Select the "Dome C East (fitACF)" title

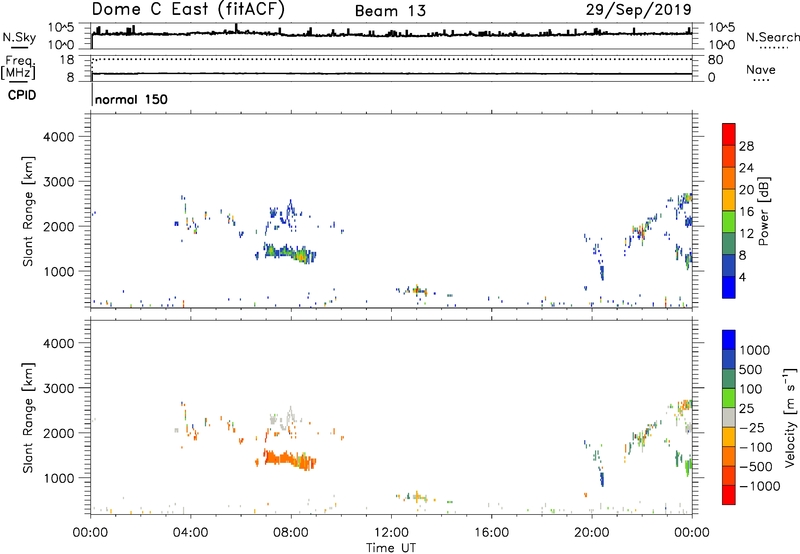(x=188, y=10)
